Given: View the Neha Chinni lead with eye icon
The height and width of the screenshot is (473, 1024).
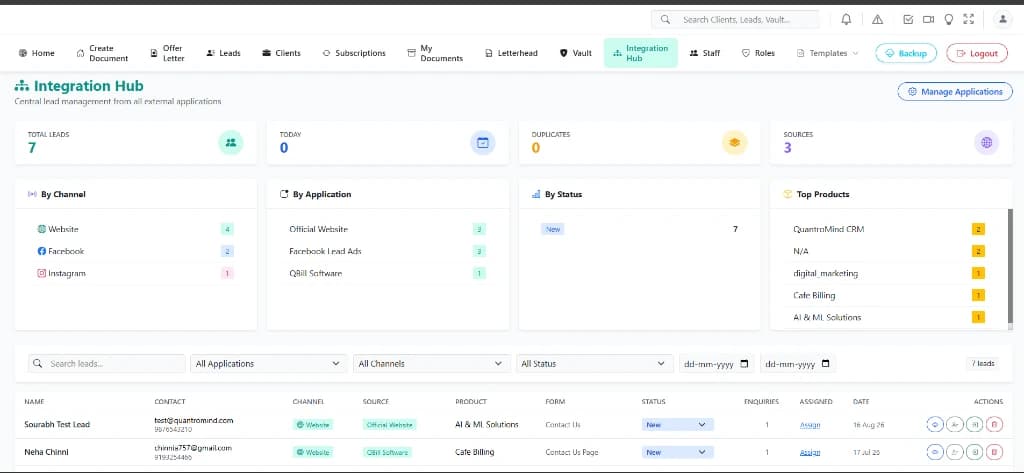Looking at the screenshot, I should coord(935,452).
